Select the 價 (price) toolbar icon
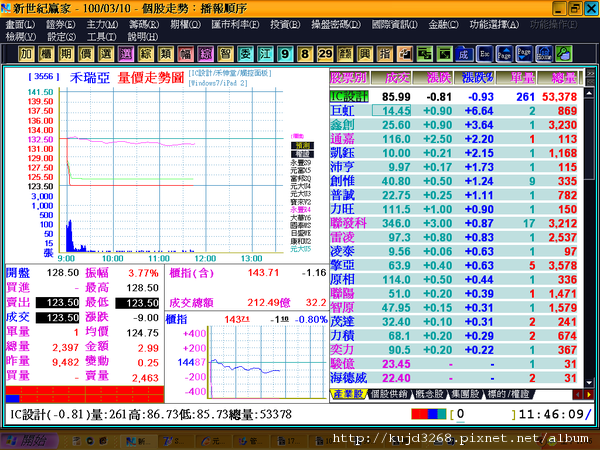600x450 pixels. 86,54
